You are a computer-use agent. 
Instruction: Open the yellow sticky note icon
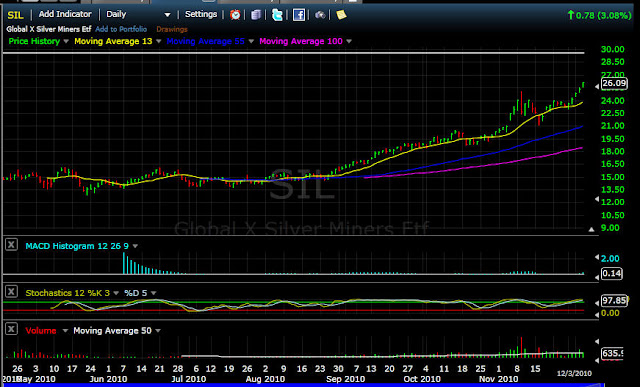tap(341, 15)
